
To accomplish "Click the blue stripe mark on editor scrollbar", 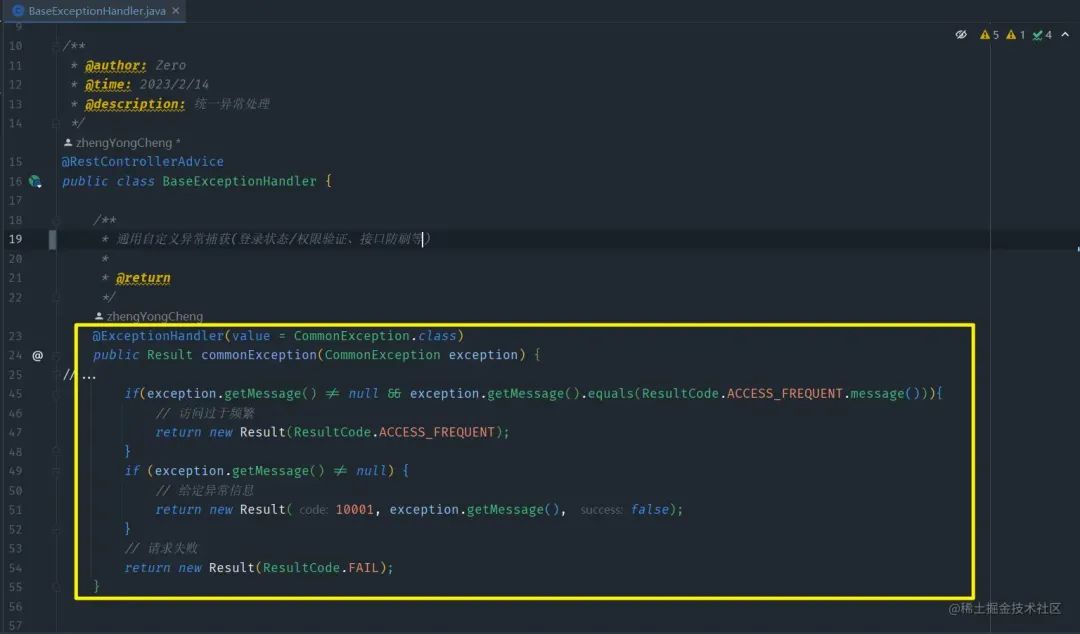I will tap(1077, 249).
